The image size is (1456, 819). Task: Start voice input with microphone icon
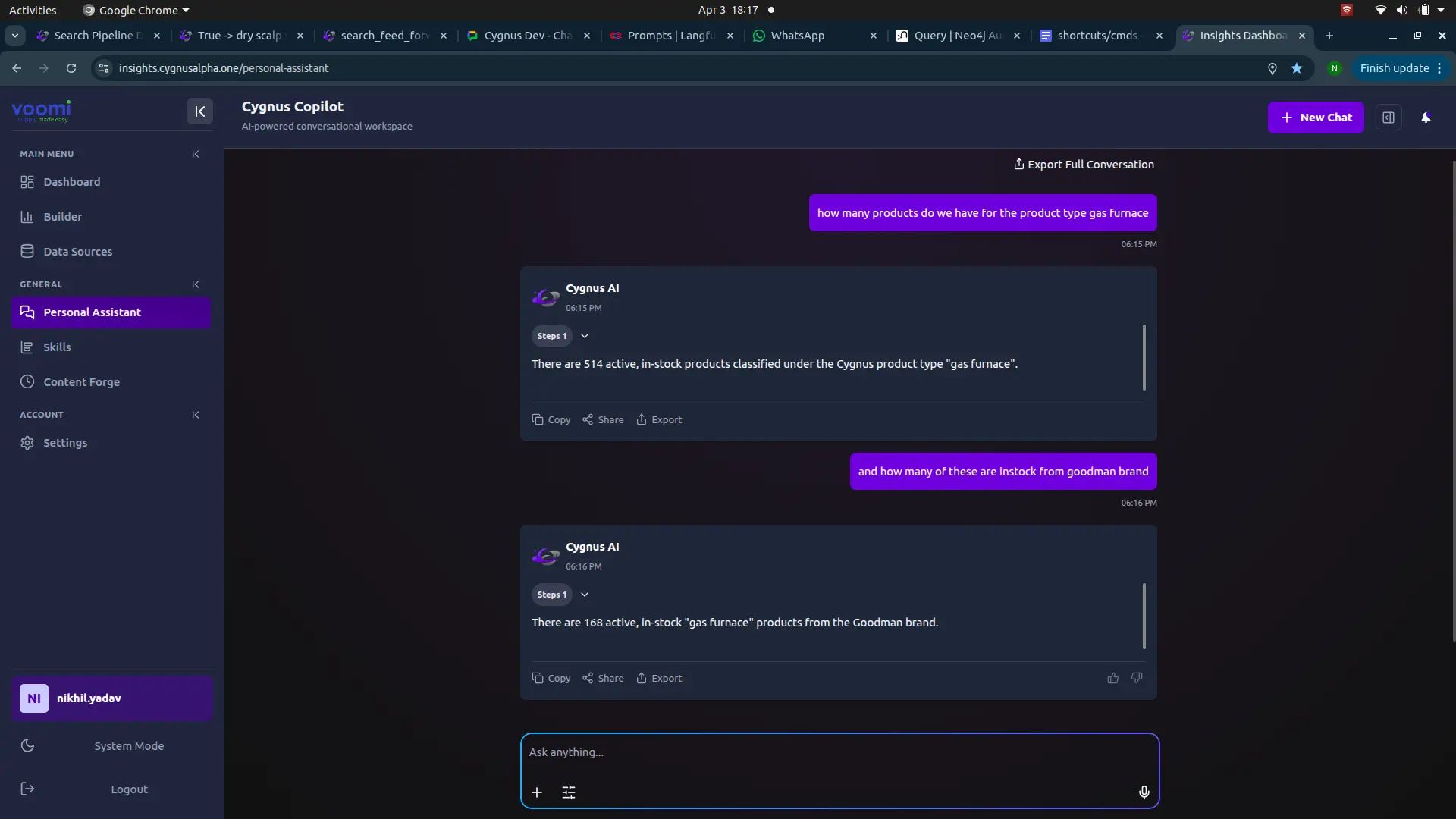point(1144,792)
